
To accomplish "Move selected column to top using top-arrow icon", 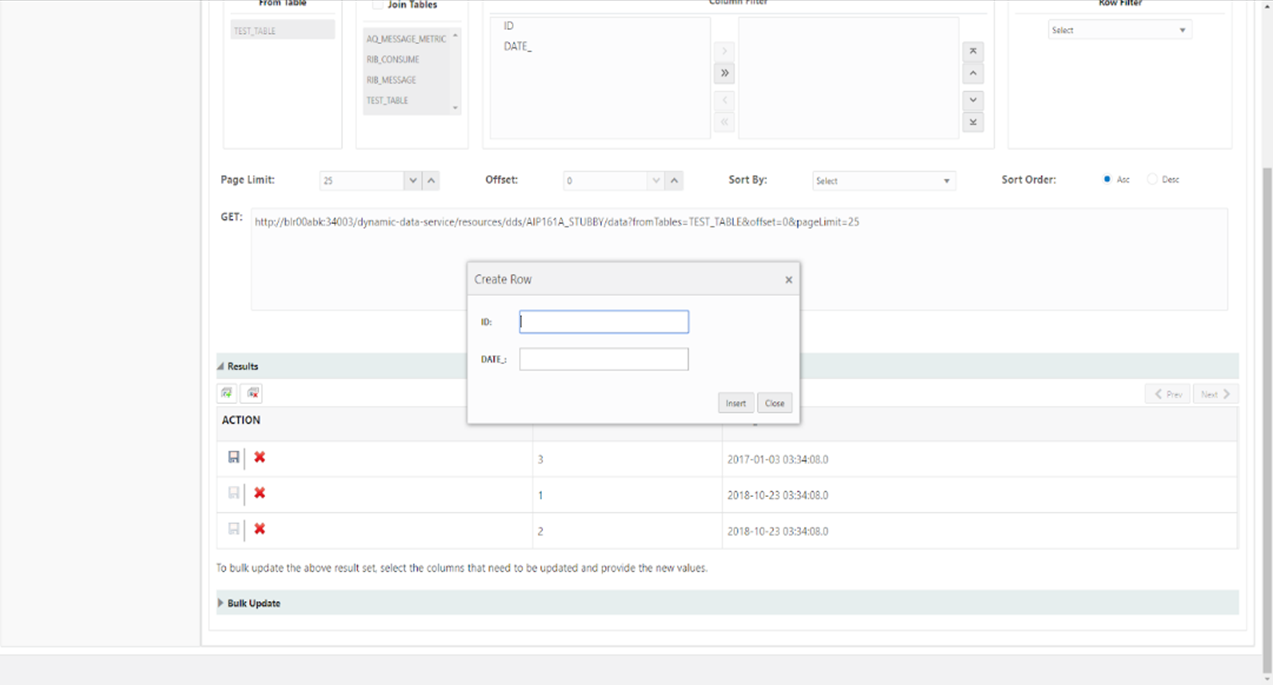I will pos(972,50).
